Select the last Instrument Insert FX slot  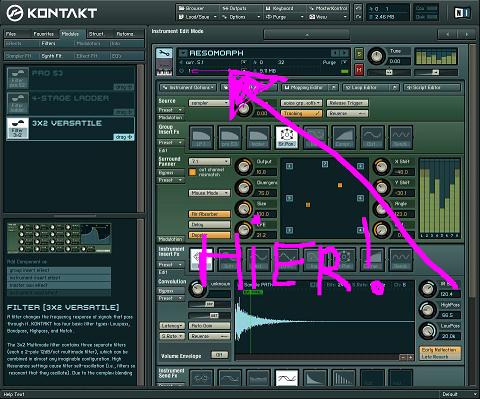[x=401, y=259]
